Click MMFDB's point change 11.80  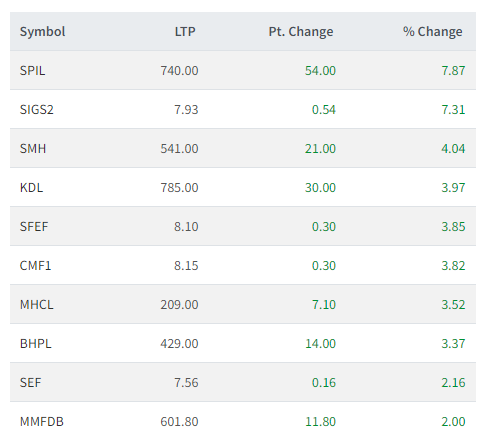320,422
